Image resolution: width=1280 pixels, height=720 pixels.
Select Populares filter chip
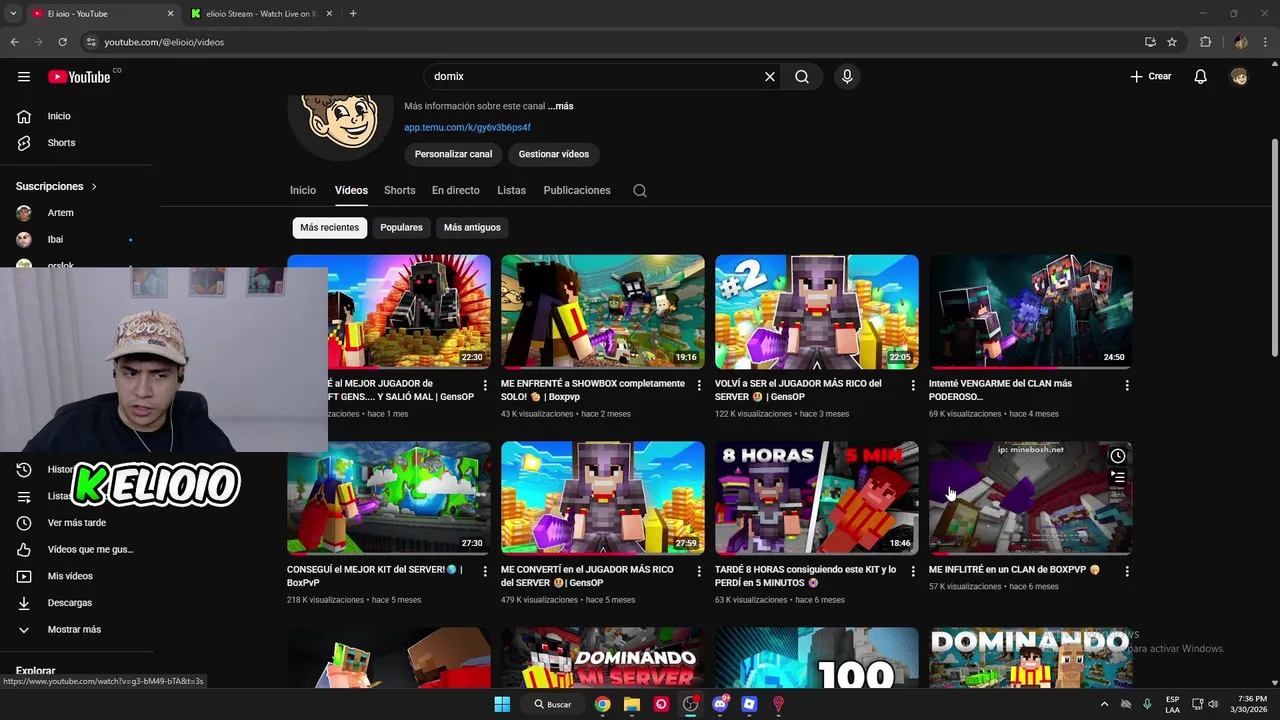(x=401, y=228)
